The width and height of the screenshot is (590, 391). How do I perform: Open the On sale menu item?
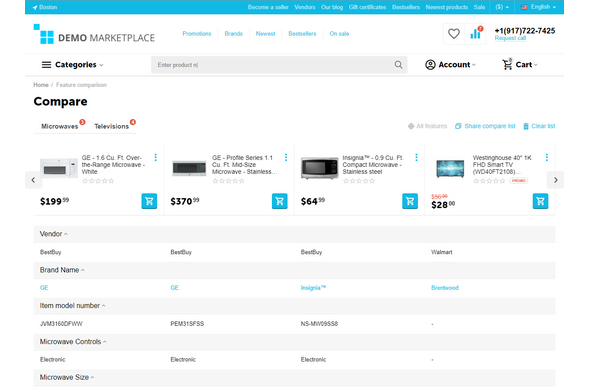pyautogui.click(x=339, y=33)
